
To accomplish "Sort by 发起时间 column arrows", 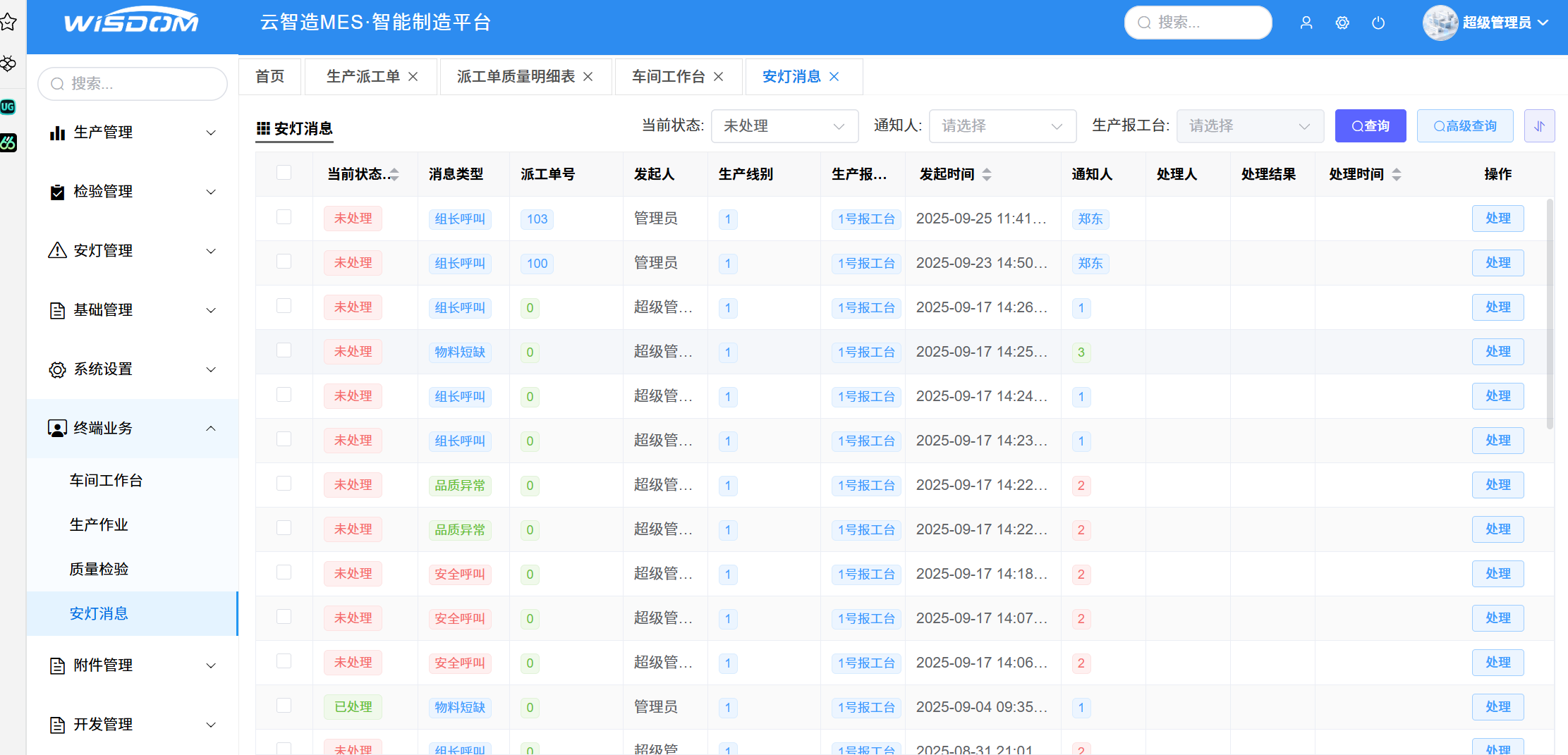I will (x=987, y=174).
